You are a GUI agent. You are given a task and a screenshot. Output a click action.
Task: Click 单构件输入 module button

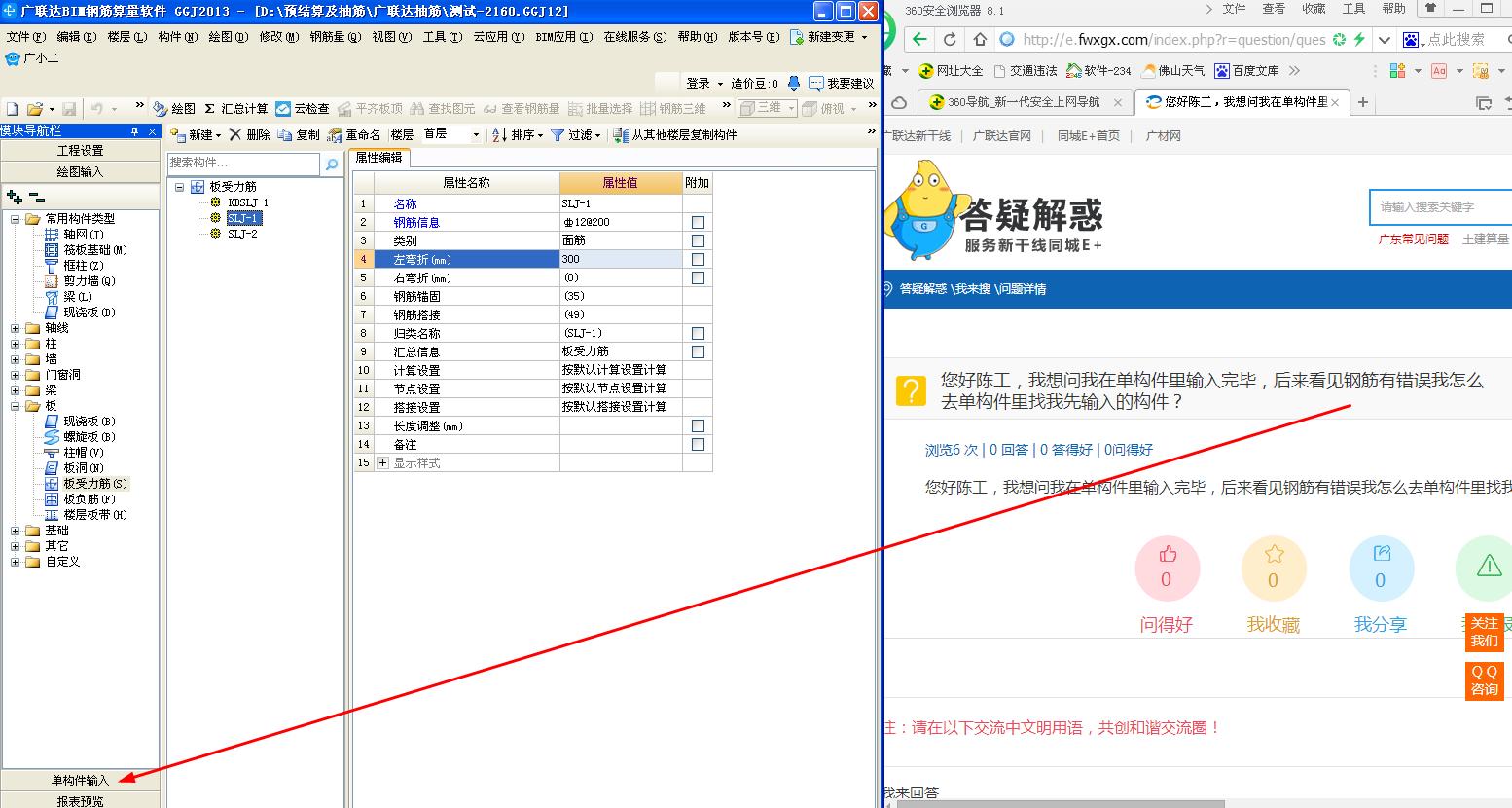80,780
